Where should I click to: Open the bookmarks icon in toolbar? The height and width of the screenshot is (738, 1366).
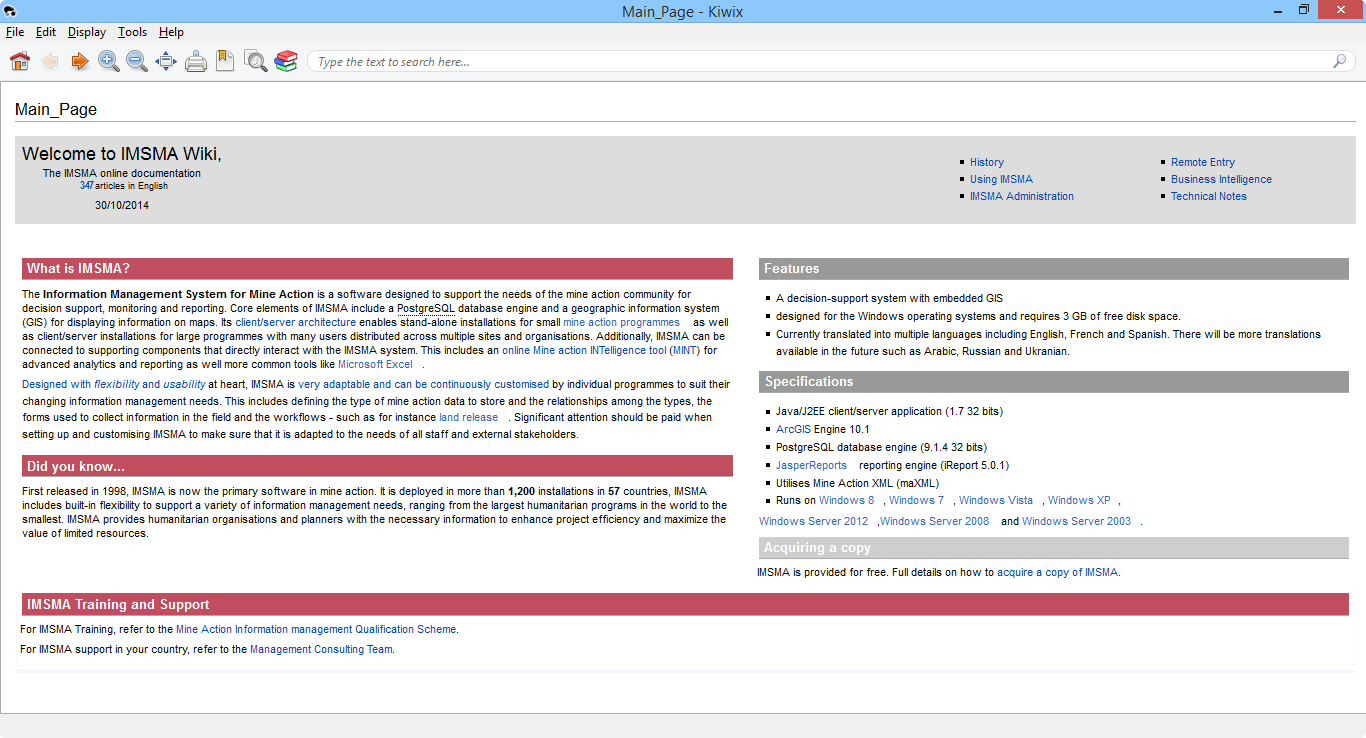(x=225, y=62)
